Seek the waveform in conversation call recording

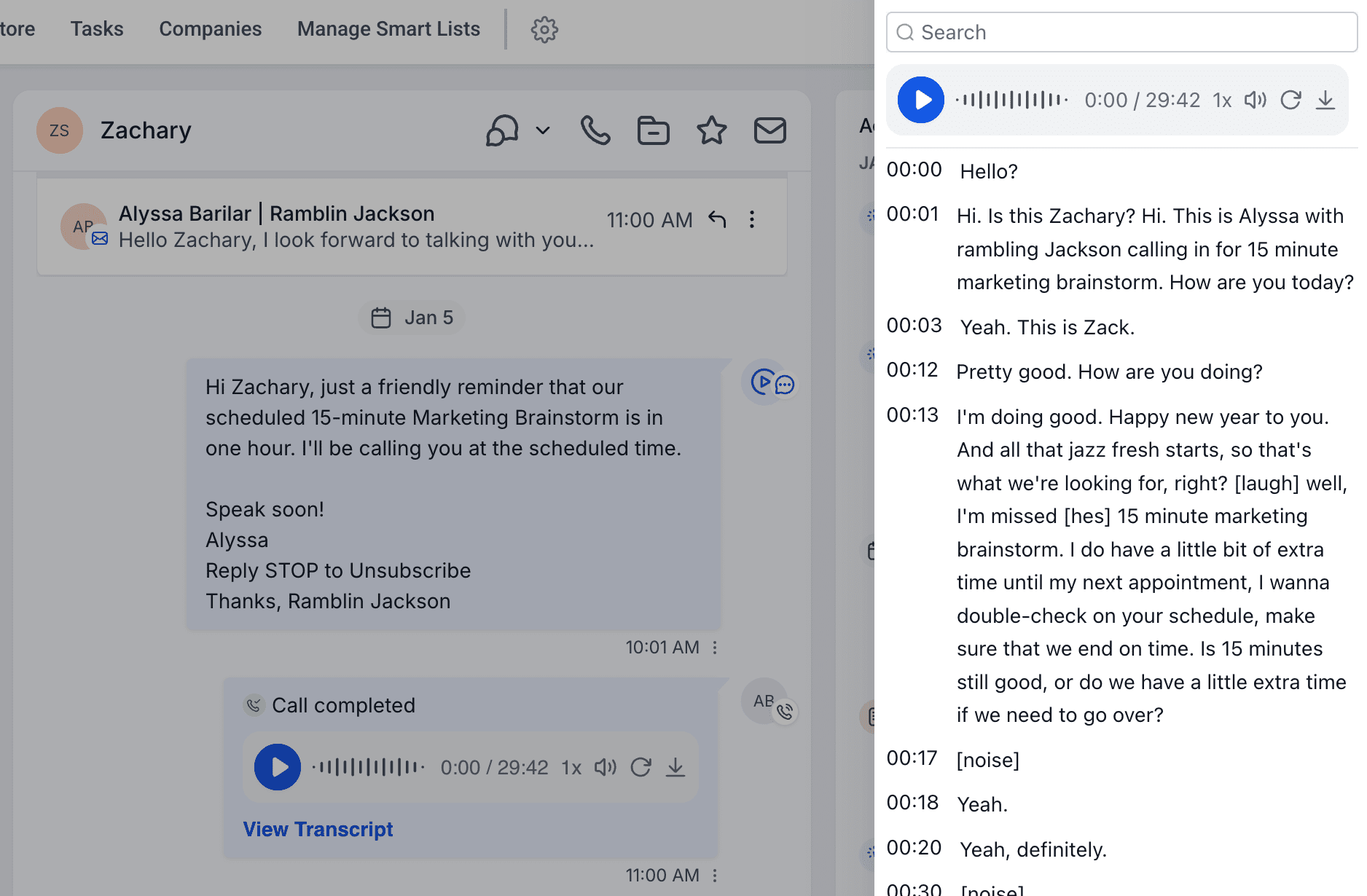coord(369,767)
